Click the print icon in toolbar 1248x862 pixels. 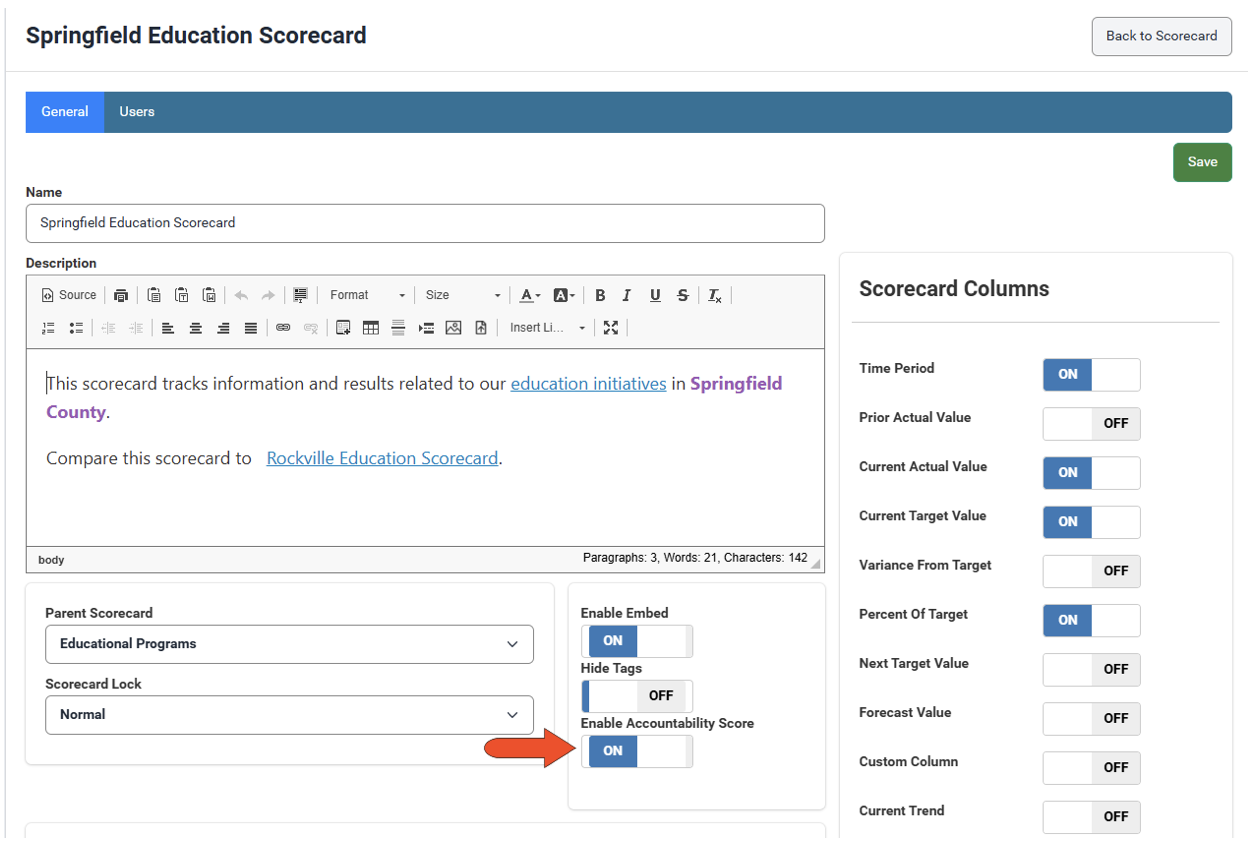[x=121, y=295]
